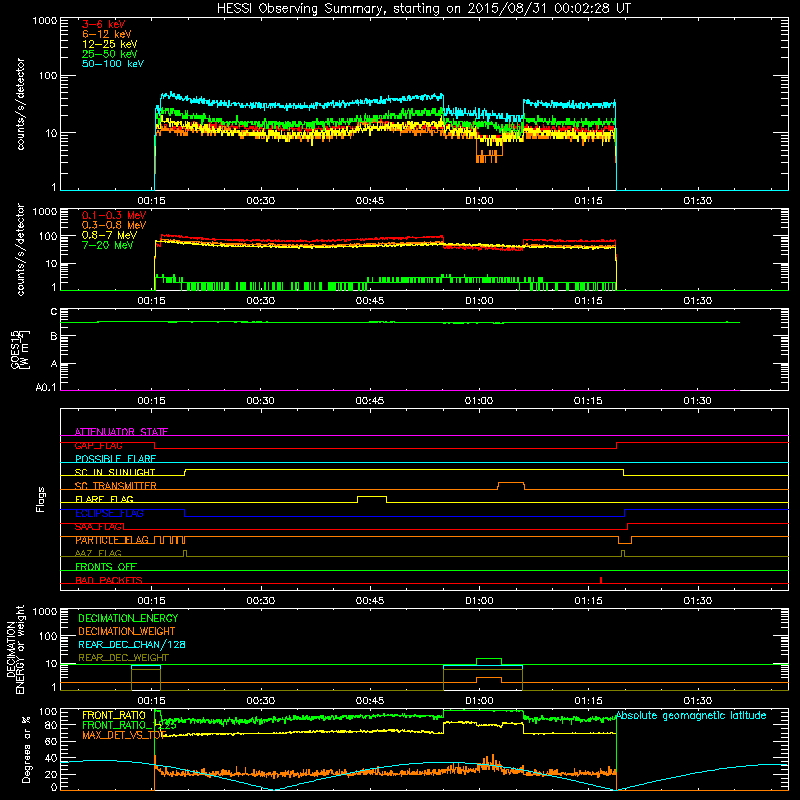Select the 3-6 keV legend entry
The width and height of the screenshot is (800, 800).
104,24
